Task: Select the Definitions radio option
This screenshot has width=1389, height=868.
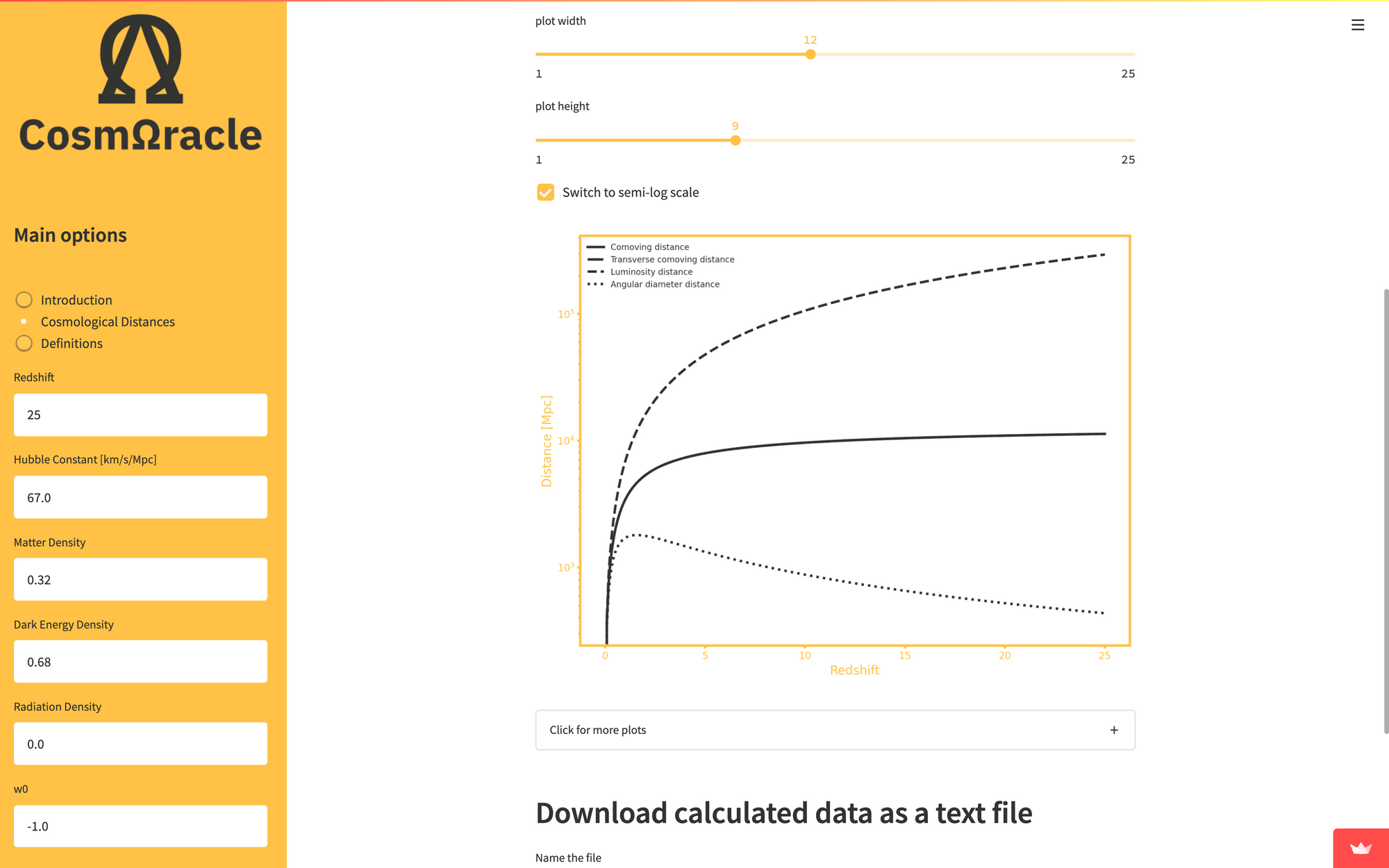Action: [24, 344]
